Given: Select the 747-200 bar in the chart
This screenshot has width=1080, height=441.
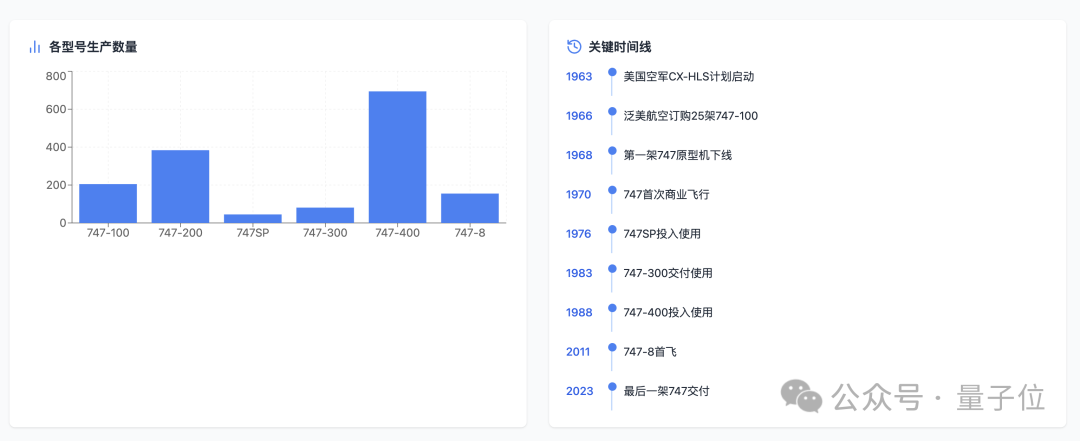Looking at the screenshot, I should click(x=180, y=186).
